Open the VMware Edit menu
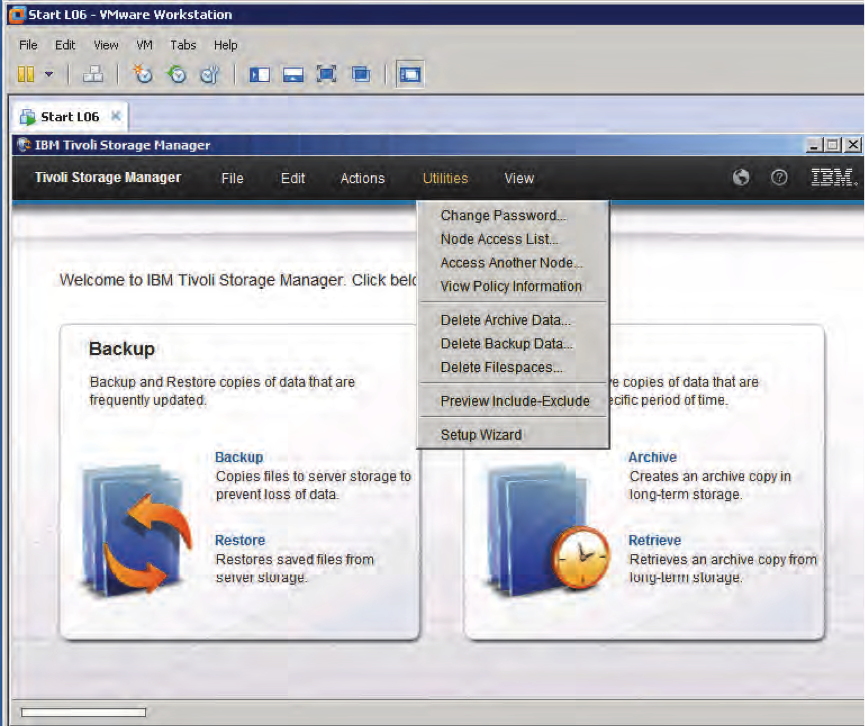865x727 pixels. [x=65, y=45]
